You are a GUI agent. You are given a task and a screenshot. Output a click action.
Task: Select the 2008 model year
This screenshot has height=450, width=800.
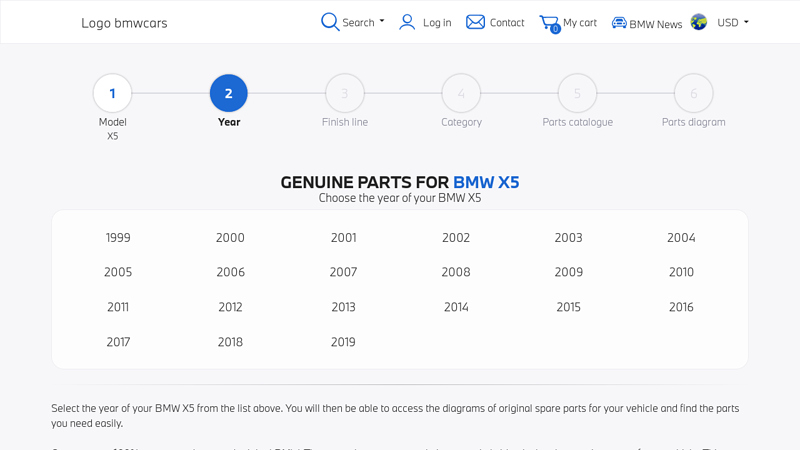pos(456,272)
